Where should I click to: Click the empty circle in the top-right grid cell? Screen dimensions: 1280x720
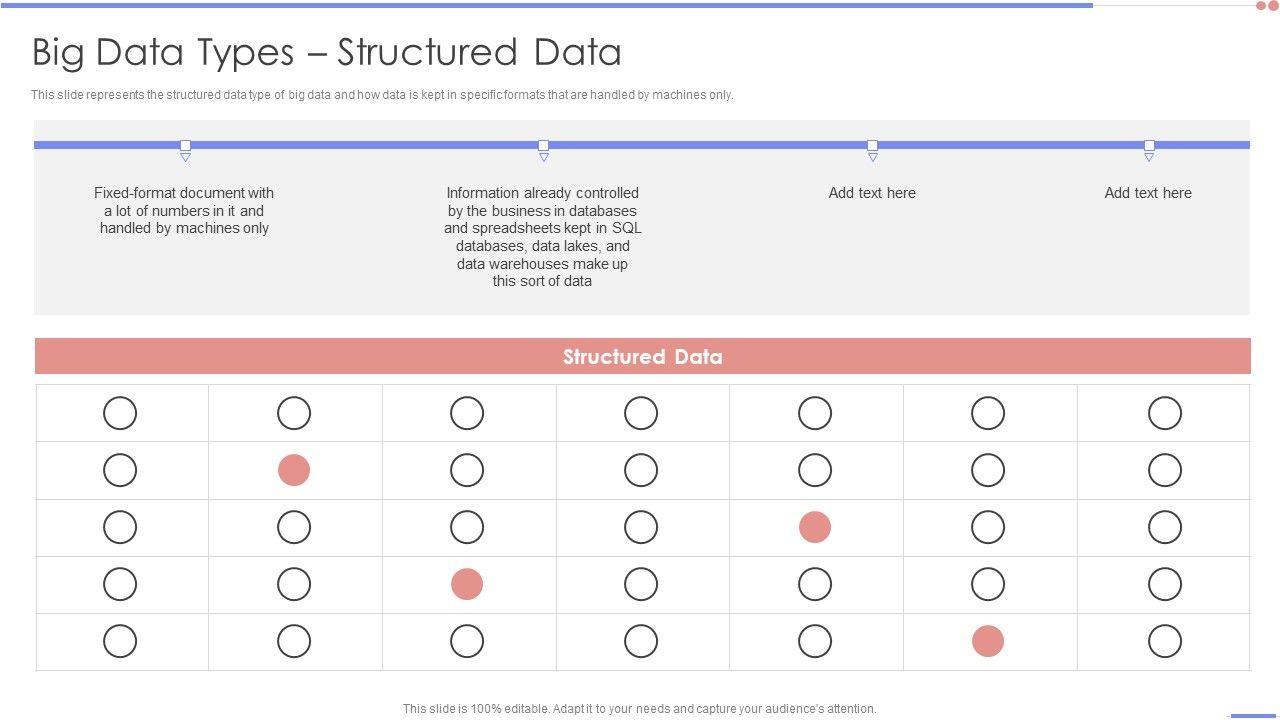(1165, 413)
